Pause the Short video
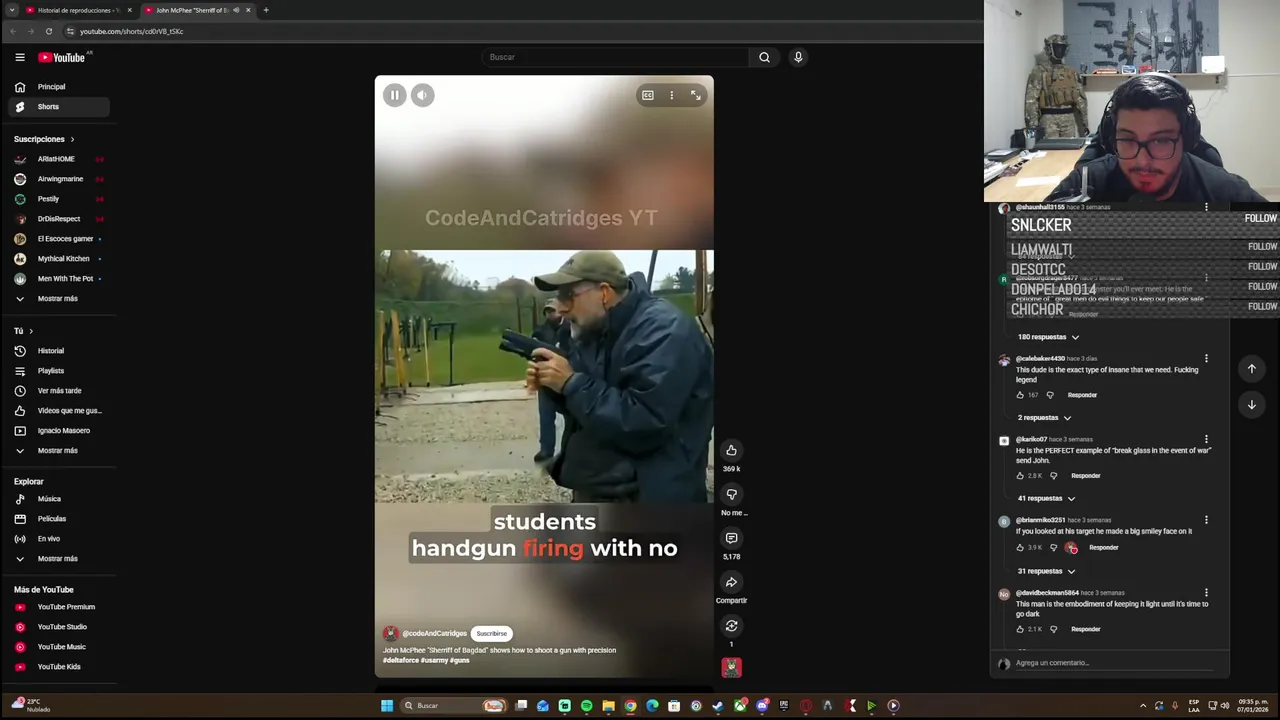This screenshot has height=720, width=1280. tap(394, 95)
